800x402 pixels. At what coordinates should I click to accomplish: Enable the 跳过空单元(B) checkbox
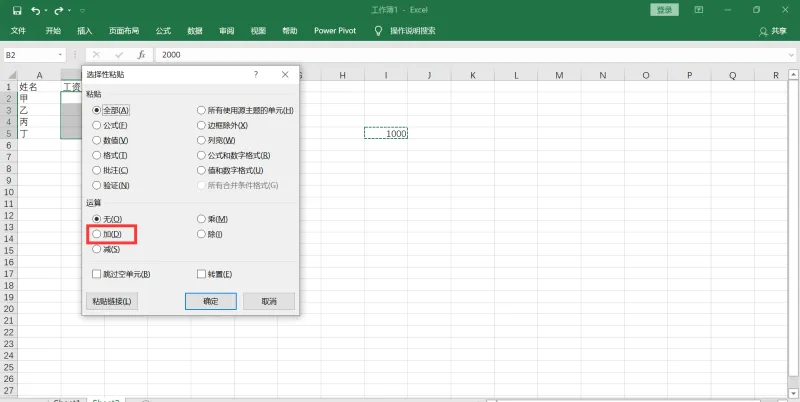point(96,274)
